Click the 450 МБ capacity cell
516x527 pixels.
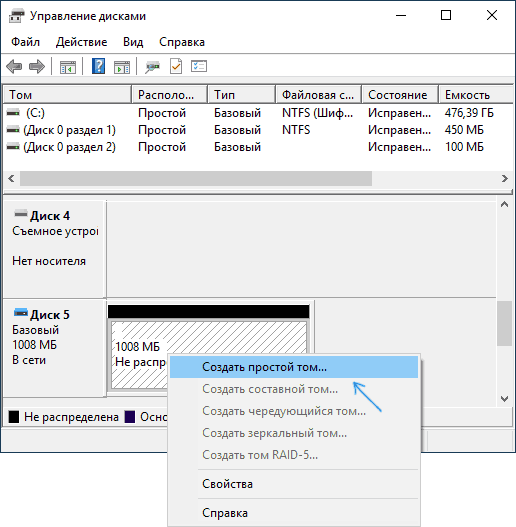(464, 130)
